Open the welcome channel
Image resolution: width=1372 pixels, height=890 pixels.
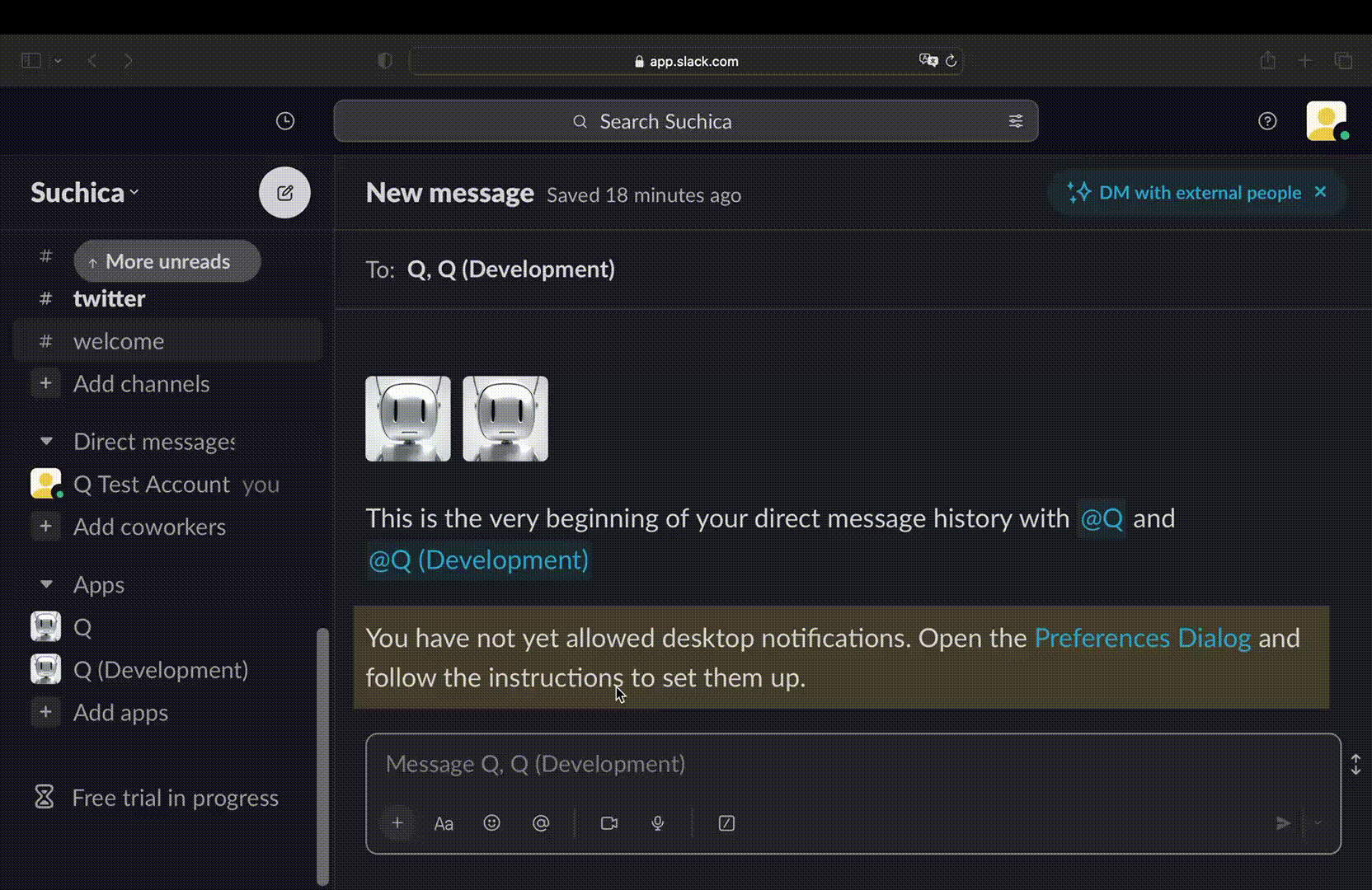167,340
